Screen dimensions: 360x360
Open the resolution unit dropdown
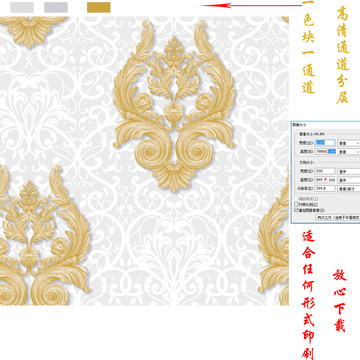point(349,188)
